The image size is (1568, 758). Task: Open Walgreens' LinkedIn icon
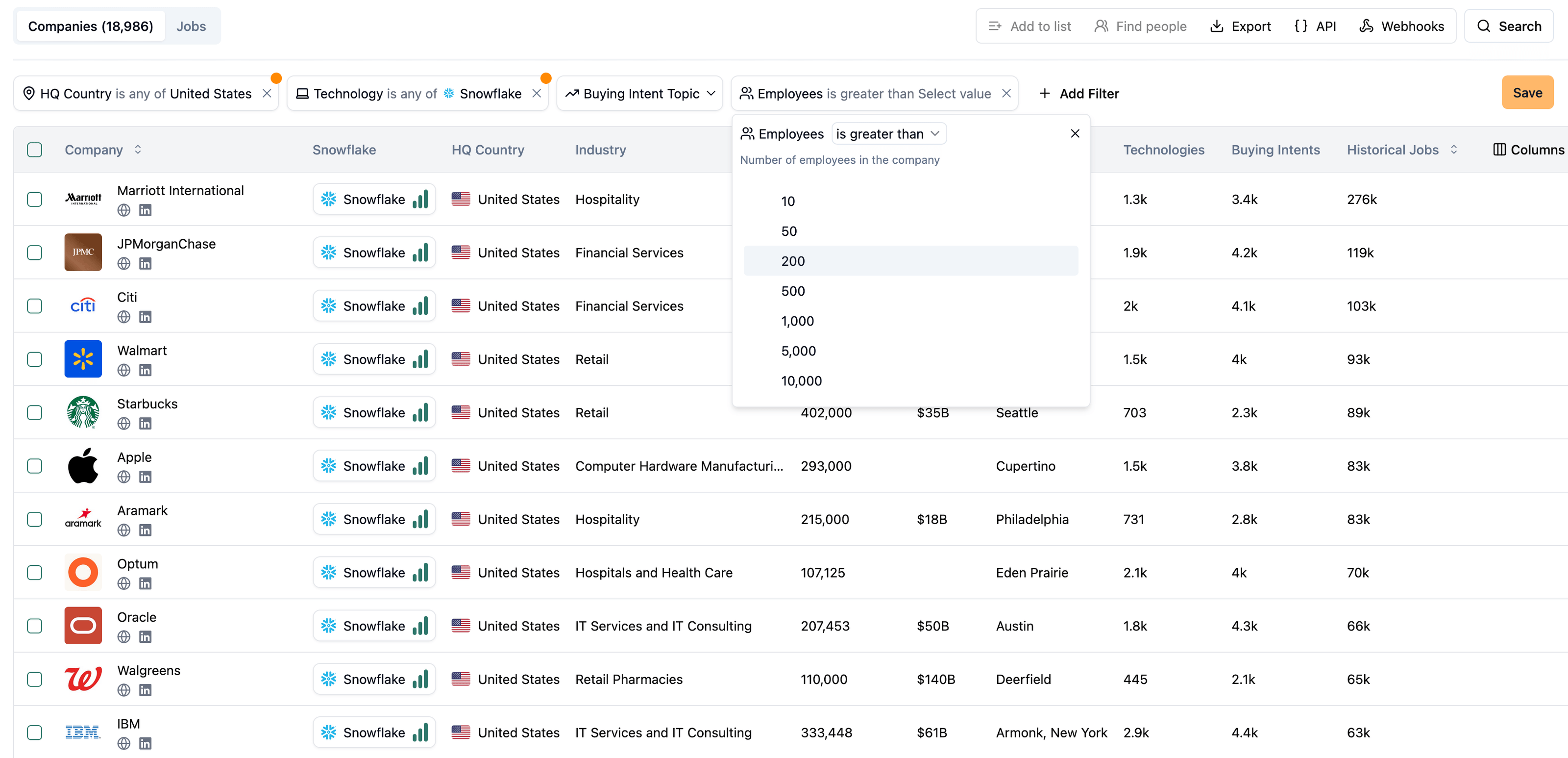click(145, 690)
